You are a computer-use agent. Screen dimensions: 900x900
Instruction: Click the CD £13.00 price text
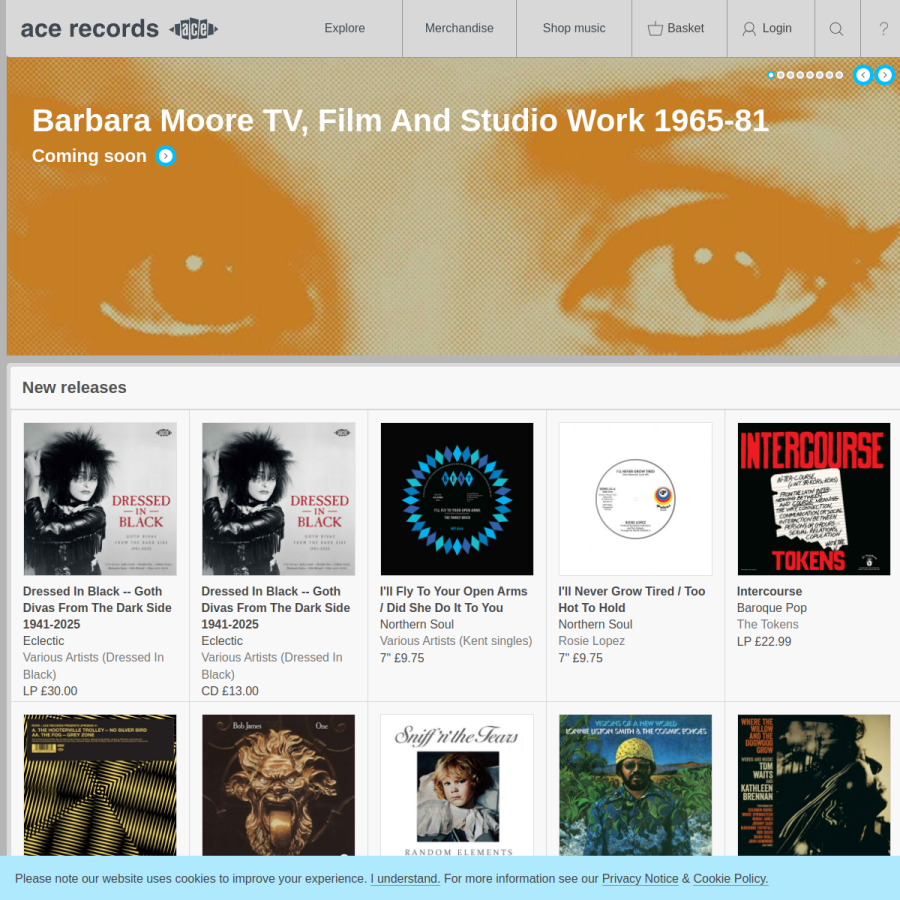[x=230, y=690]
